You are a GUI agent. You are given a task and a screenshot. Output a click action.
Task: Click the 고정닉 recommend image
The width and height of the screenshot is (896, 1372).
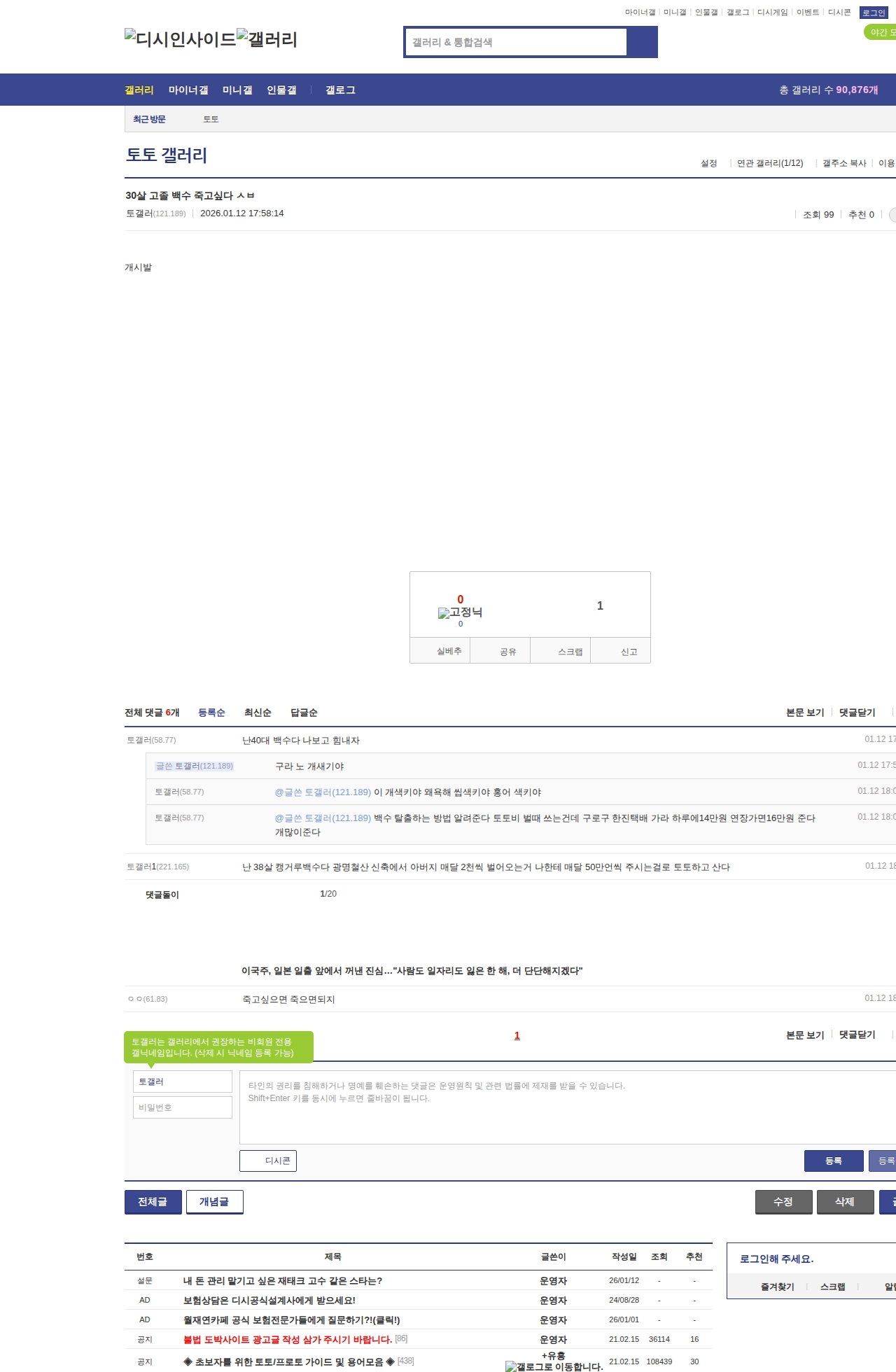[460, 612]
